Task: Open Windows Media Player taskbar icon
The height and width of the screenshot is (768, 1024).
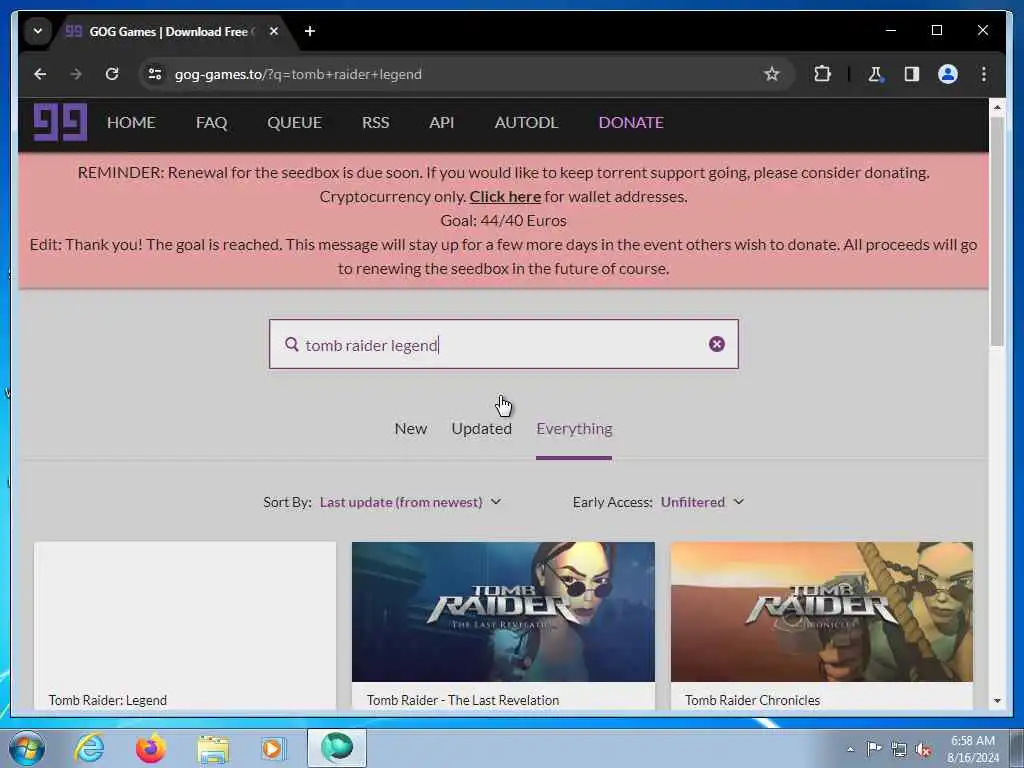Action: (x=273, y=748)
